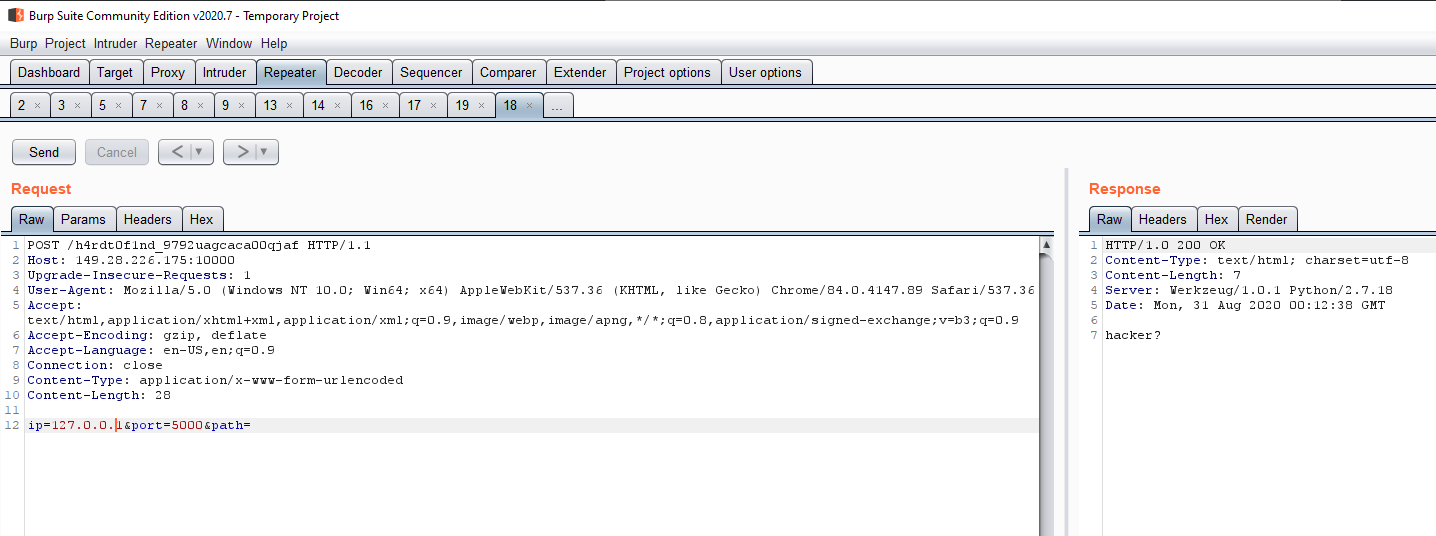Select the Repeater main tab

tap(290, 72)
